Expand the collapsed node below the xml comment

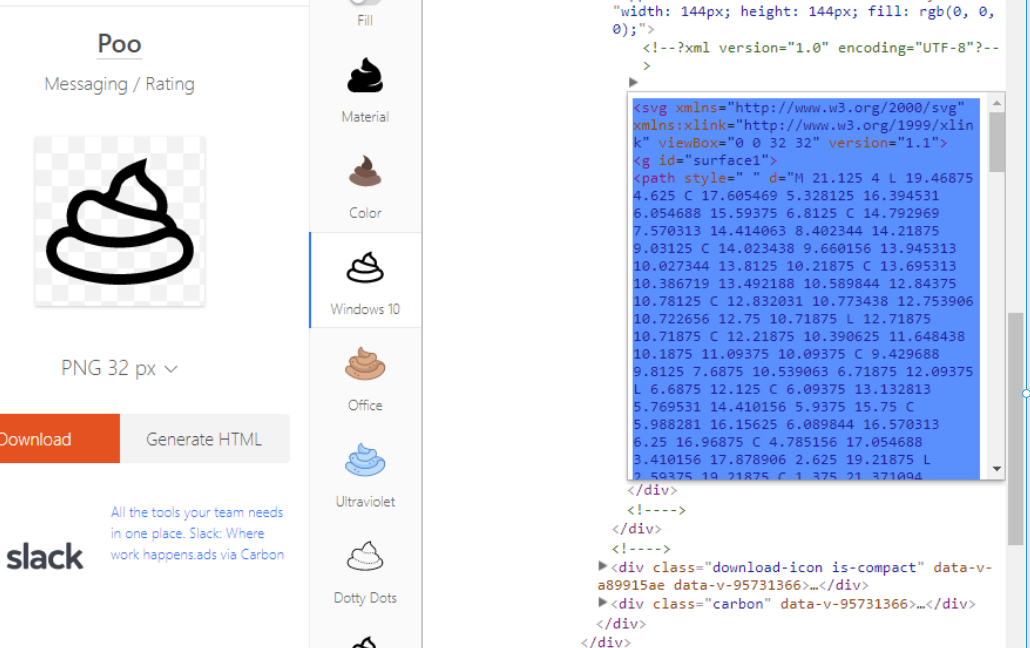633,82
